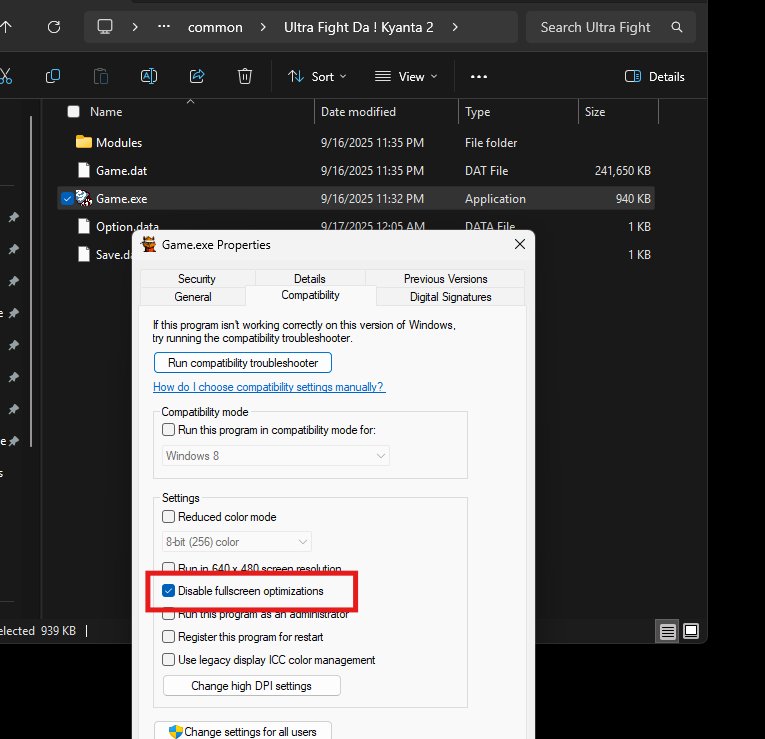Open the Details tab in Properties
Screen dimensions: 765x739
[x=310, y=279]
